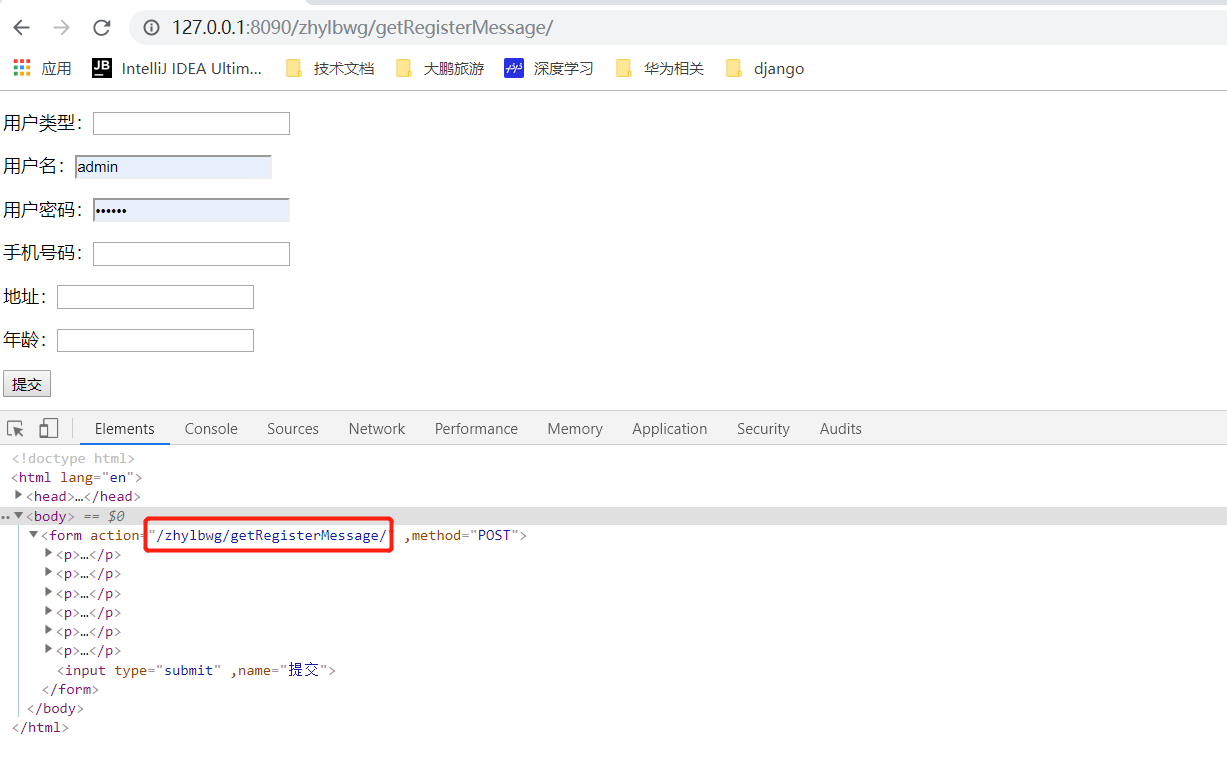
Task: Collapse the form element node
Action: pos(33,534)
